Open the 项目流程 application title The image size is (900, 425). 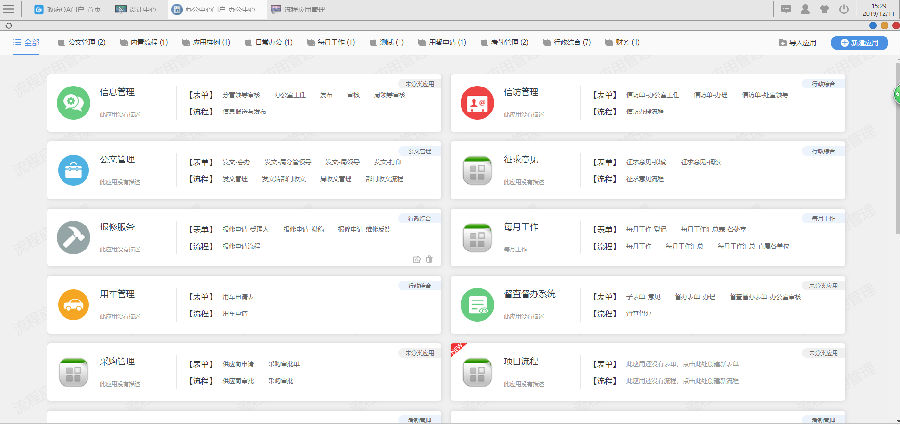click(521, 362)
